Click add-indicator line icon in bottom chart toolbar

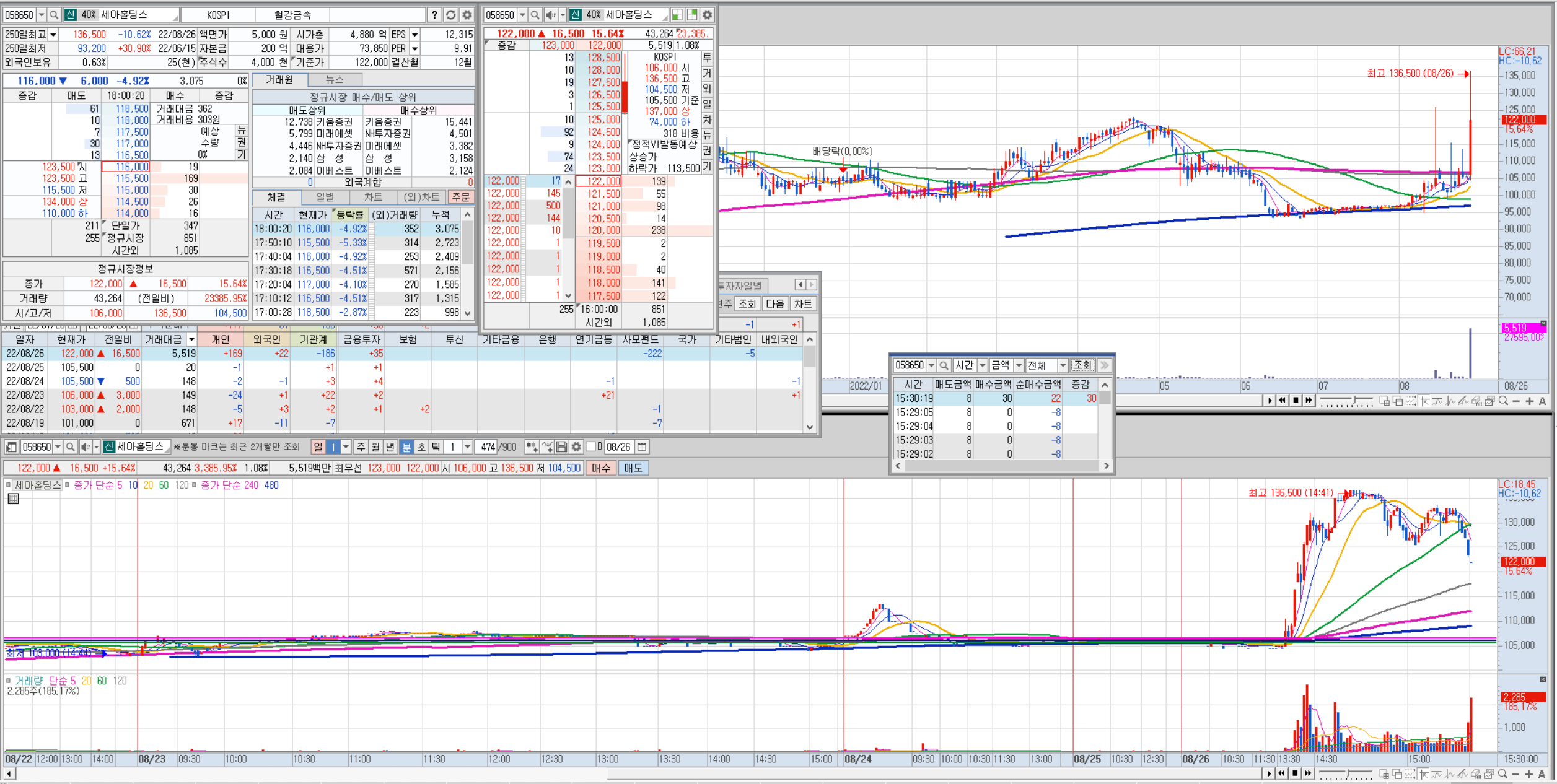546,447
